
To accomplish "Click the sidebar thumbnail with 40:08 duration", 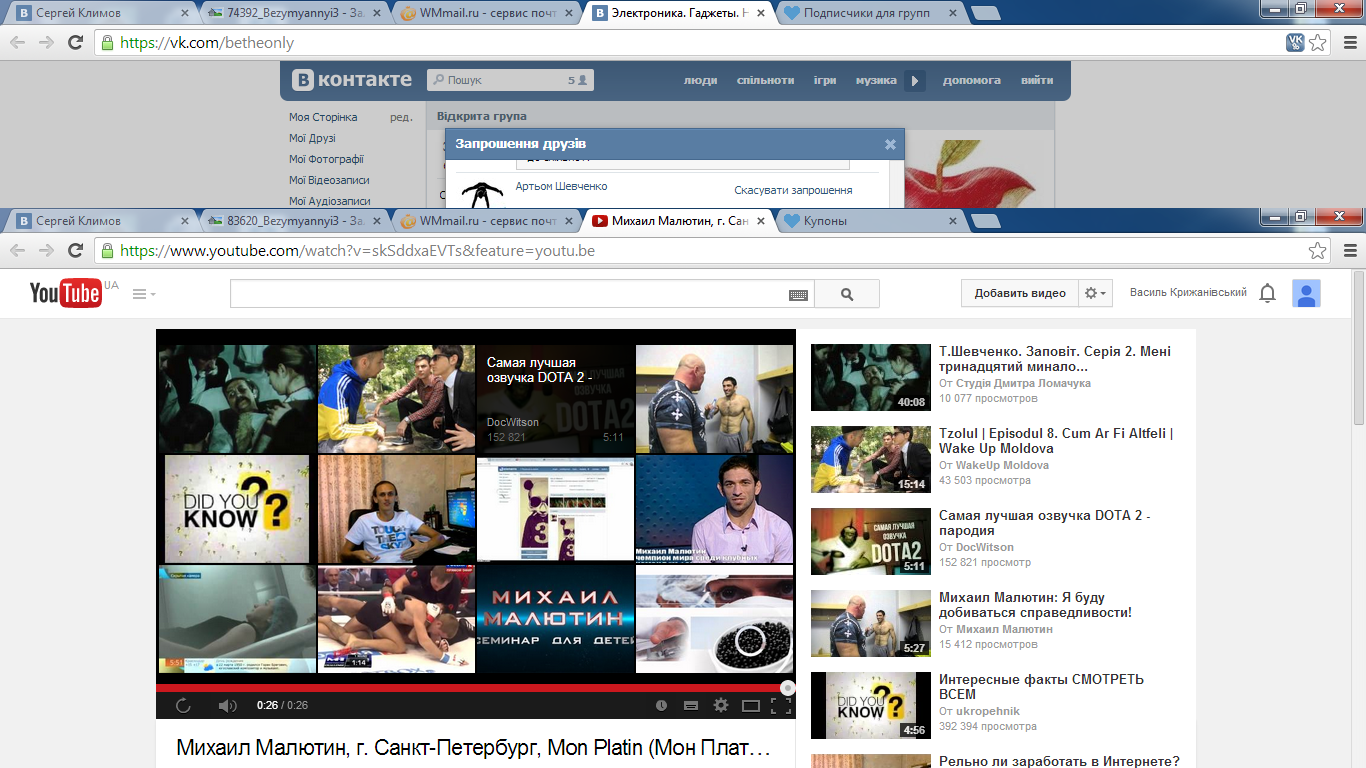I will (x=871, y=378).
